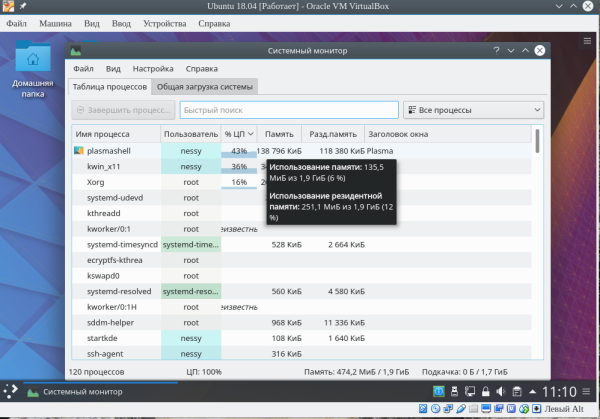Sort by Разд.память column header
Screen dimensions: 600x419
click(333, 134)
